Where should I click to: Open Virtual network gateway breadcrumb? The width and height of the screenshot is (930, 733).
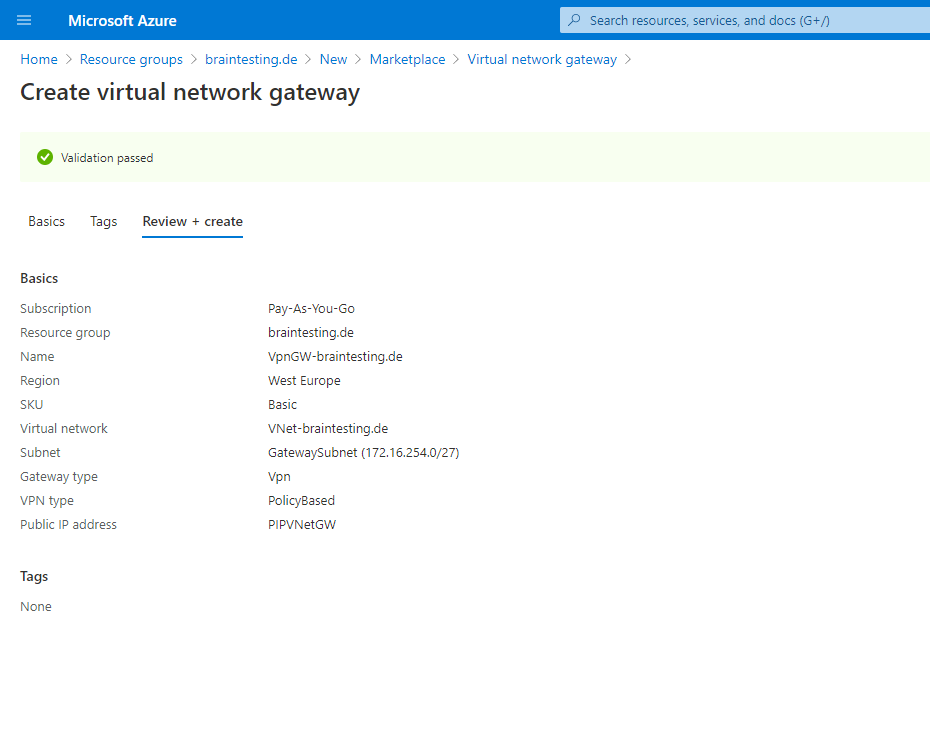pyautogui.click(x=542, y=59)
